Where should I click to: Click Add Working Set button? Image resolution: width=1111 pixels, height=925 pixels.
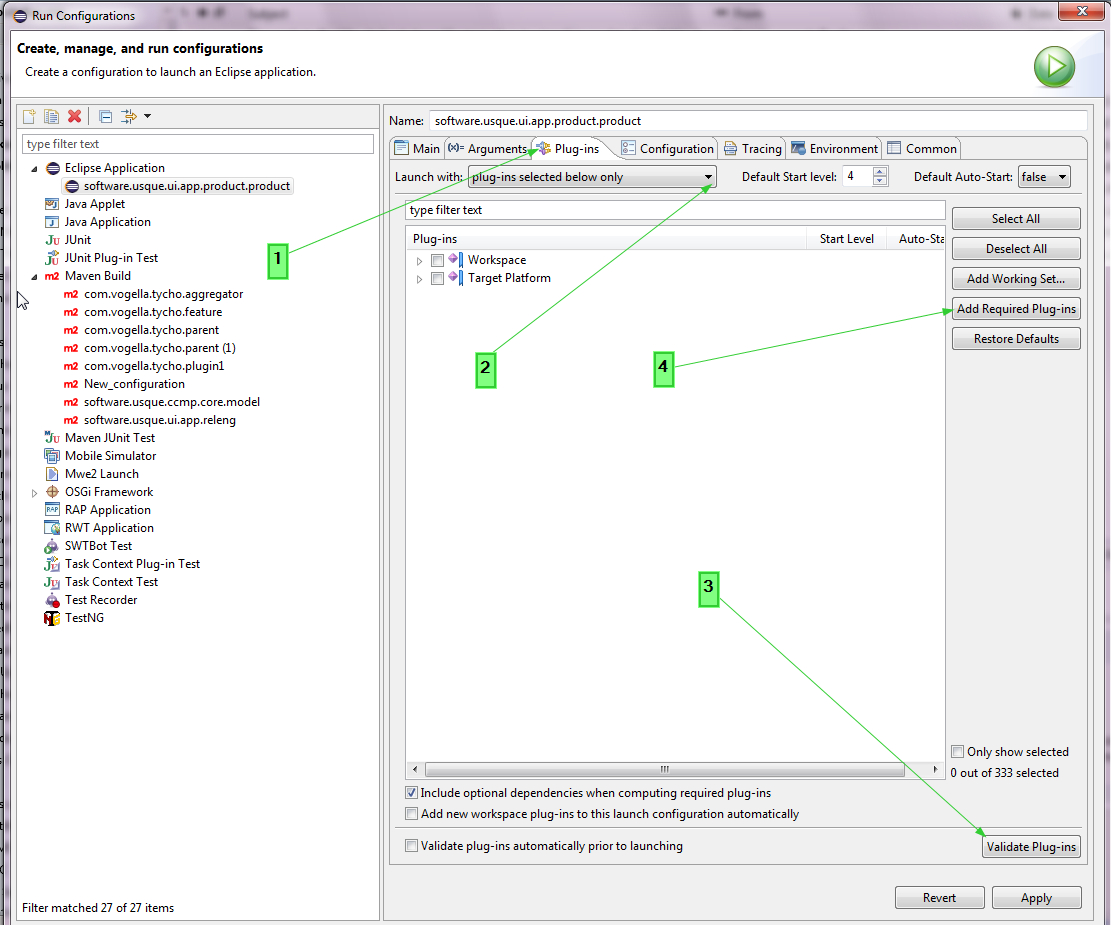tap(1016, 279)
